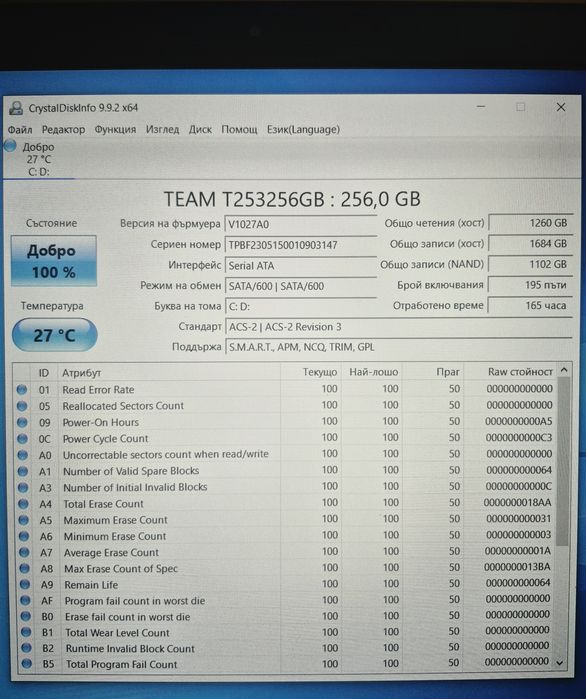The width and height of the screenshot is (586, 699).
Task: Click total host writes value 1684 GB
Action: pos(530,243)
